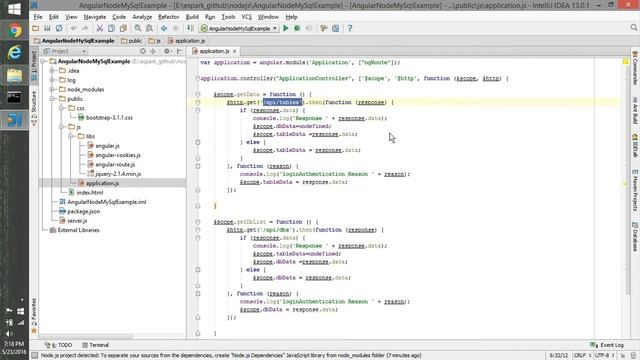Click scroll from source icon in Project panel
The width and height of the screenshot is (640, 360).
coord(142,51)
